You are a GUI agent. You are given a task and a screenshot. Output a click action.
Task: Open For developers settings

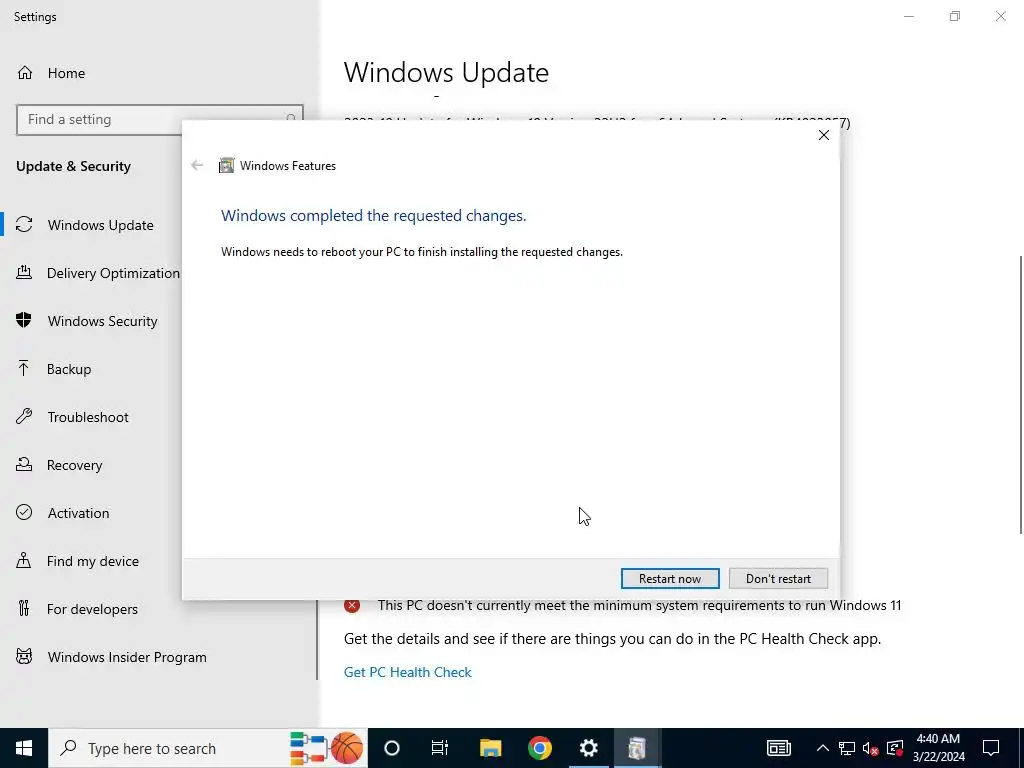(92, 609)
